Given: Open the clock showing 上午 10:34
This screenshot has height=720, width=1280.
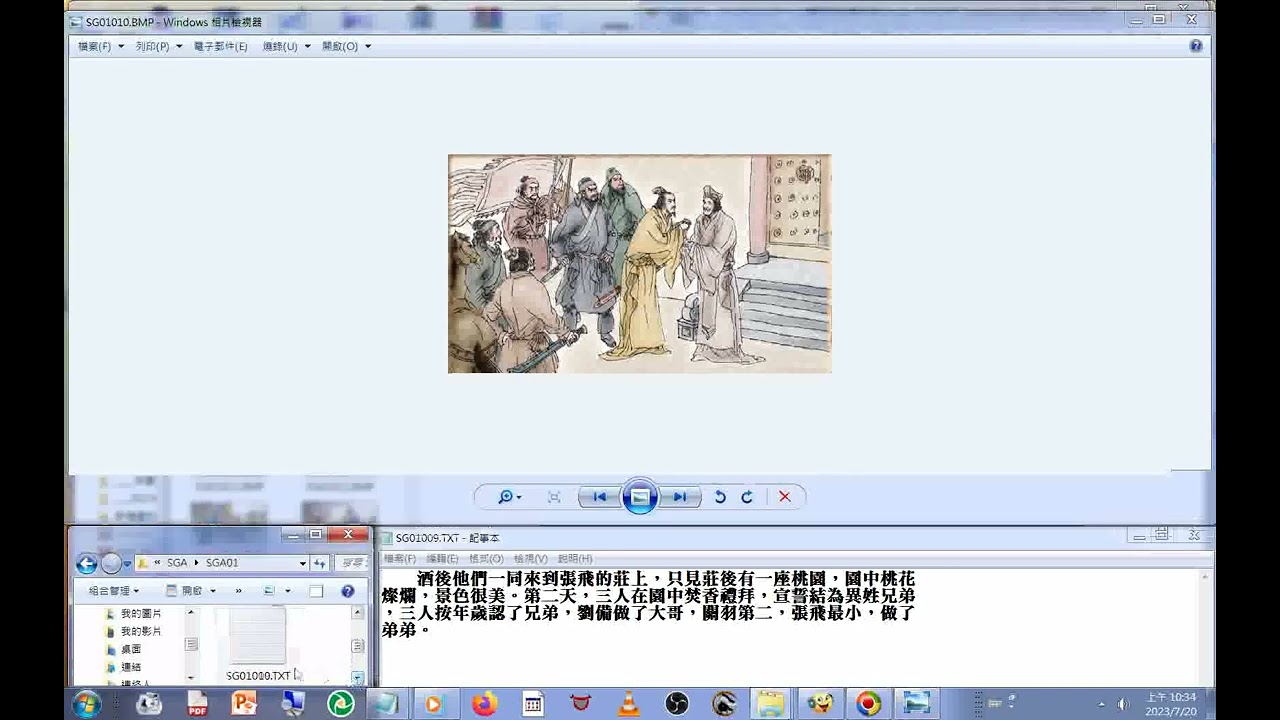Looking at the screenshot, I should pos(1170,704).
